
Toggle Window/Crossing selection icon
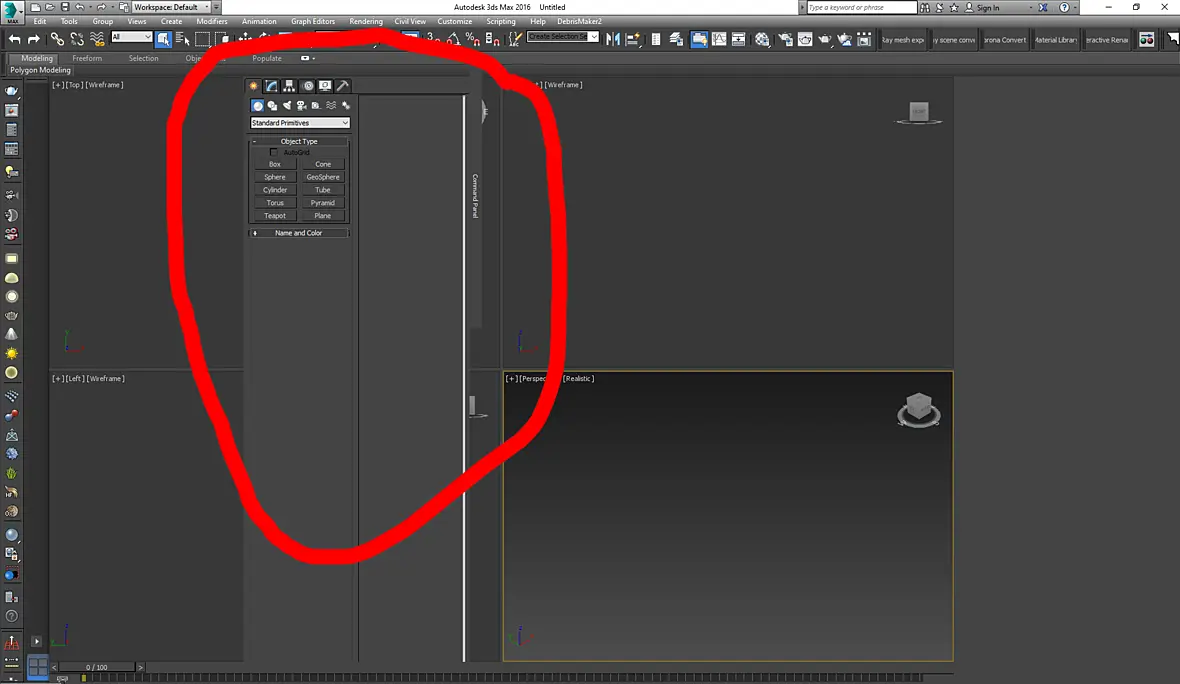[222, 39]
